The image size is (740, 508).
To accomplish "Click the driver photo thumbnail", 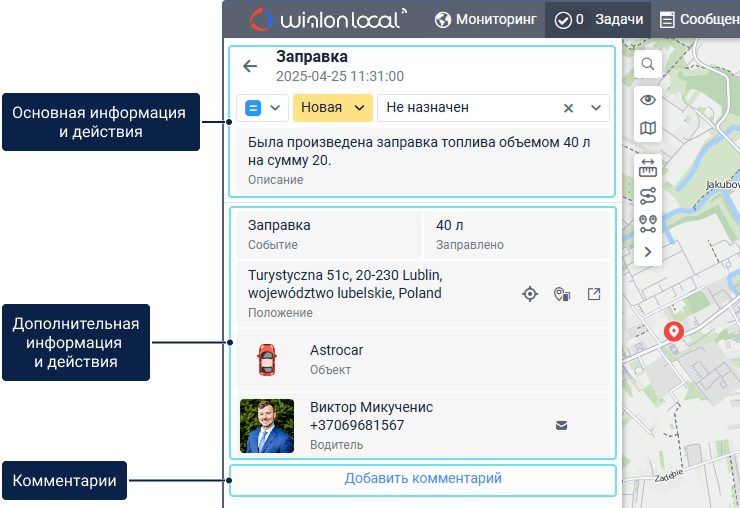I will pos(267,426).
